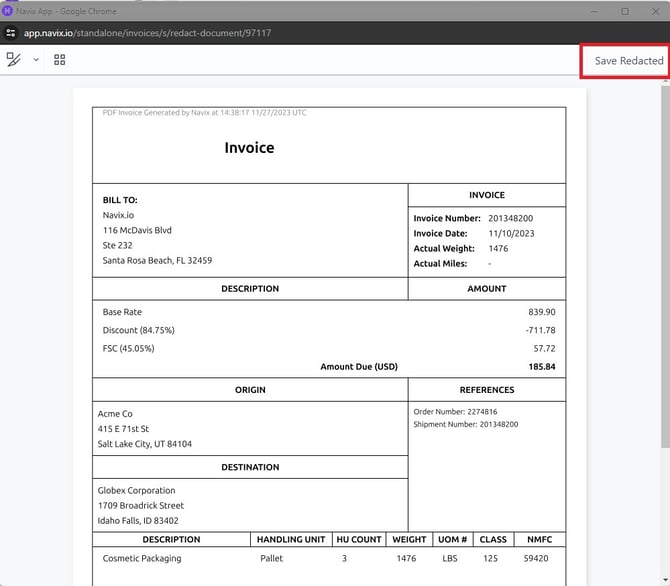Screen dimensions: 670x586
Task: Click the Navix.io Bill To name
Action: [x=118, y=215]
